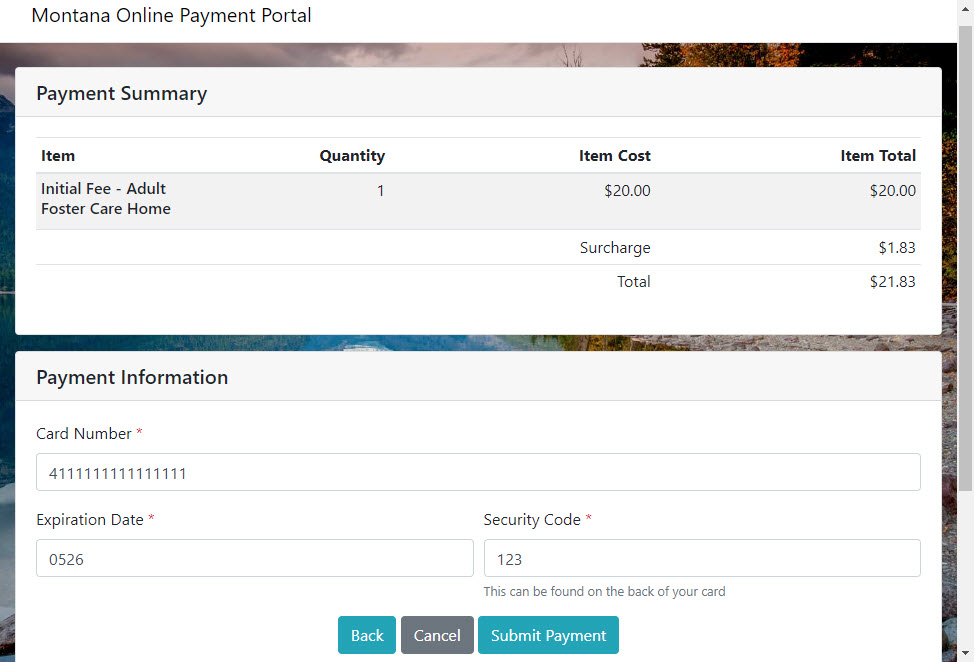Click the scrollbar up arrow
This screenshot has height=662, width=974.
click(965, 9)
